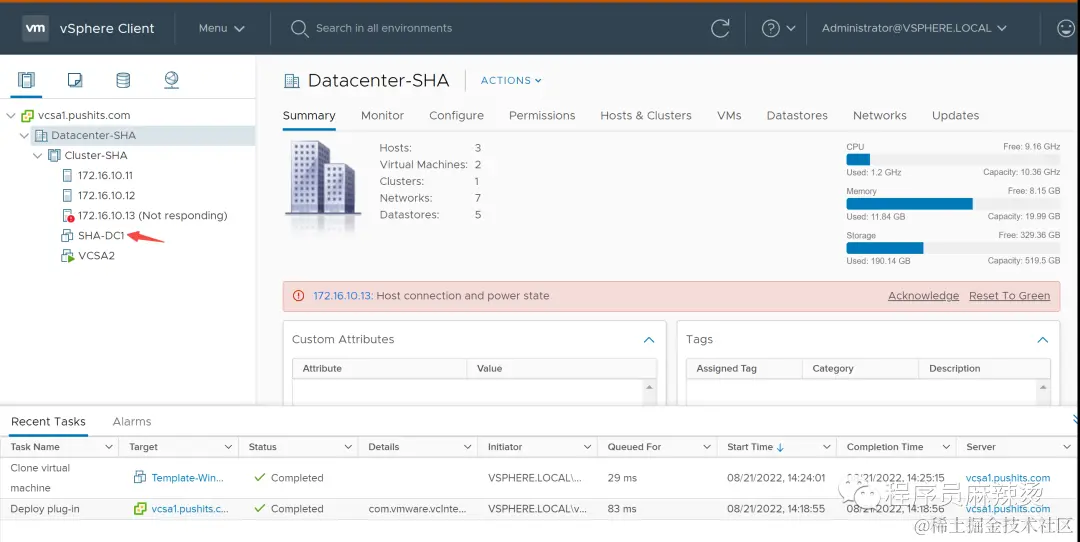Select the Recent Tasks tab
The image size is (1080, 542).
point(48,421)
